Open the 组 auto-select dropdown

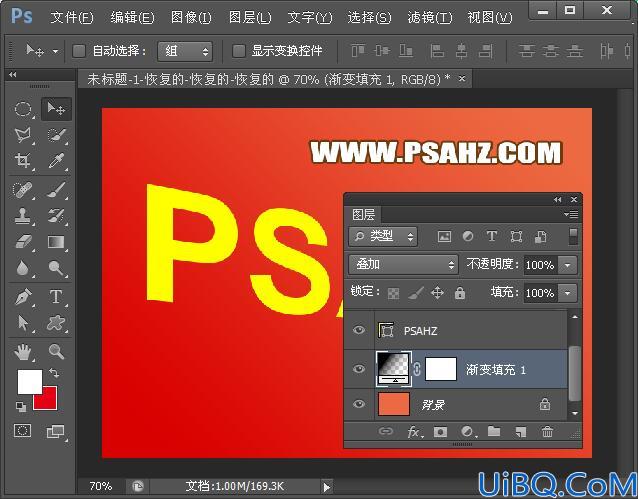click(185, 51)
